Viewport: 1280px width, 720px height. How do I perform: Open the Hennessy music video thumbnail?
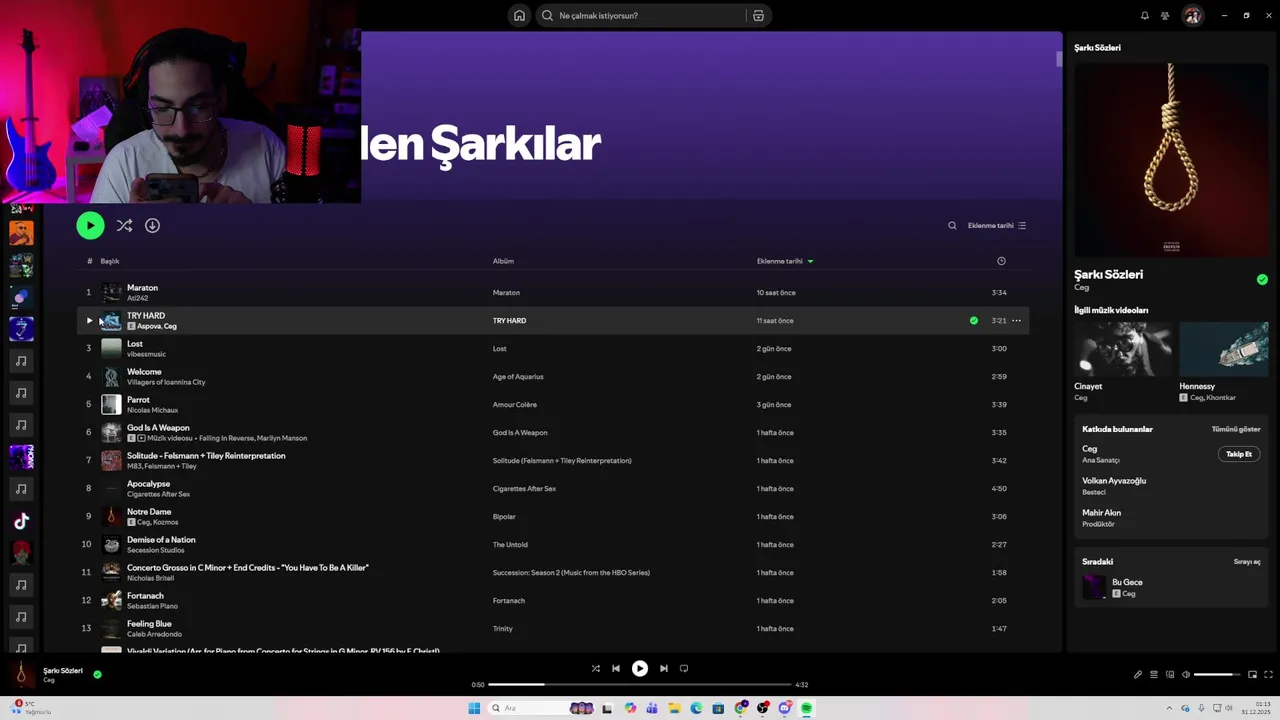click(x=1224, y=348)
